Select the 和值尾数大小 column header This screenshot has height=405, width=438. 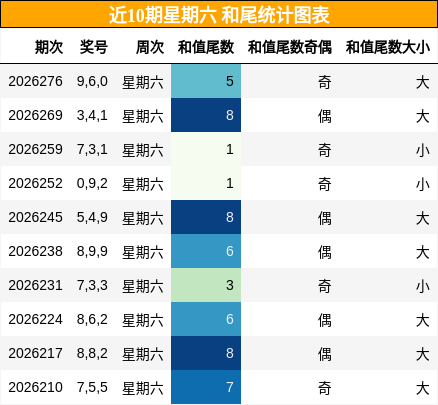388,47
